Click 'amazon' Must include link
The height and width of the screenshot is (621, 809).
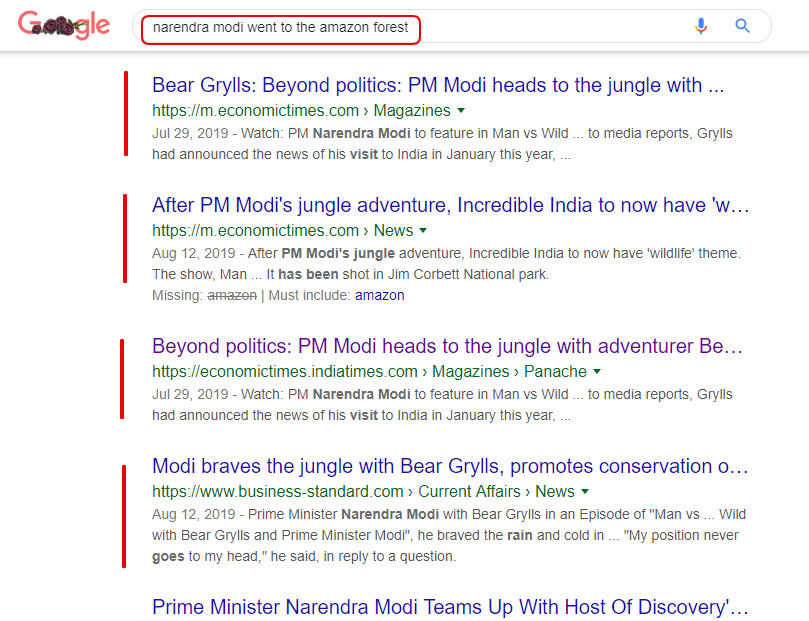380,296
